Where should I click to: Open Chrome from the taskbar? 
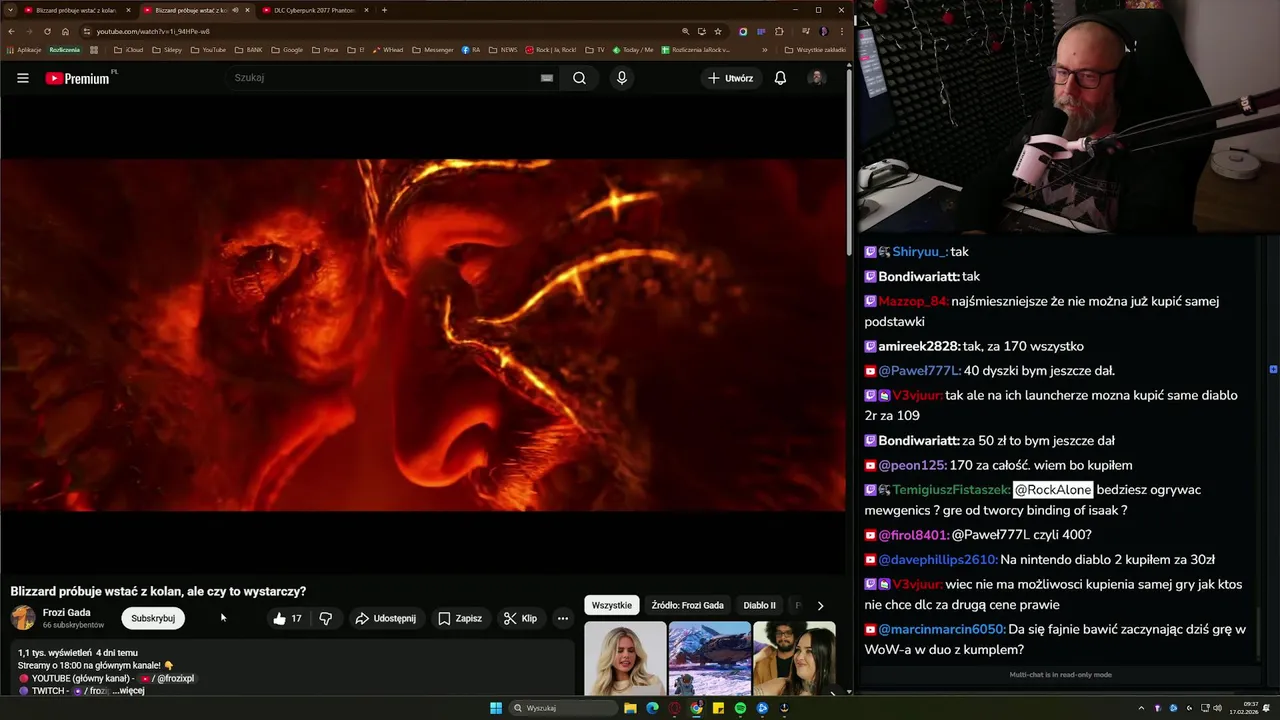click(x=696, y=708)
